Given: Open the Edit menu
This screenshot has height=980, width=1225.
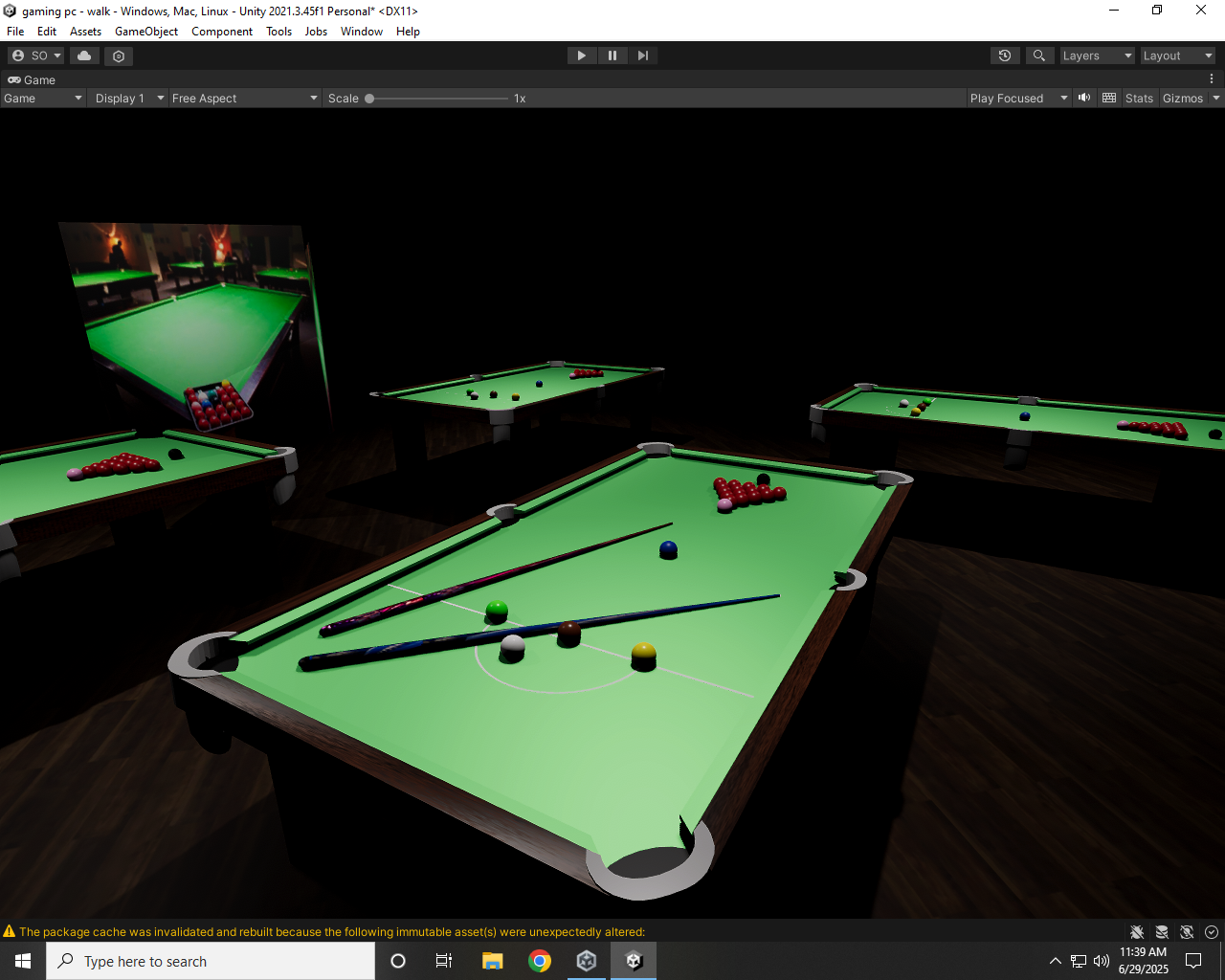Looking at the screenshot, I should tap(47, 32).
